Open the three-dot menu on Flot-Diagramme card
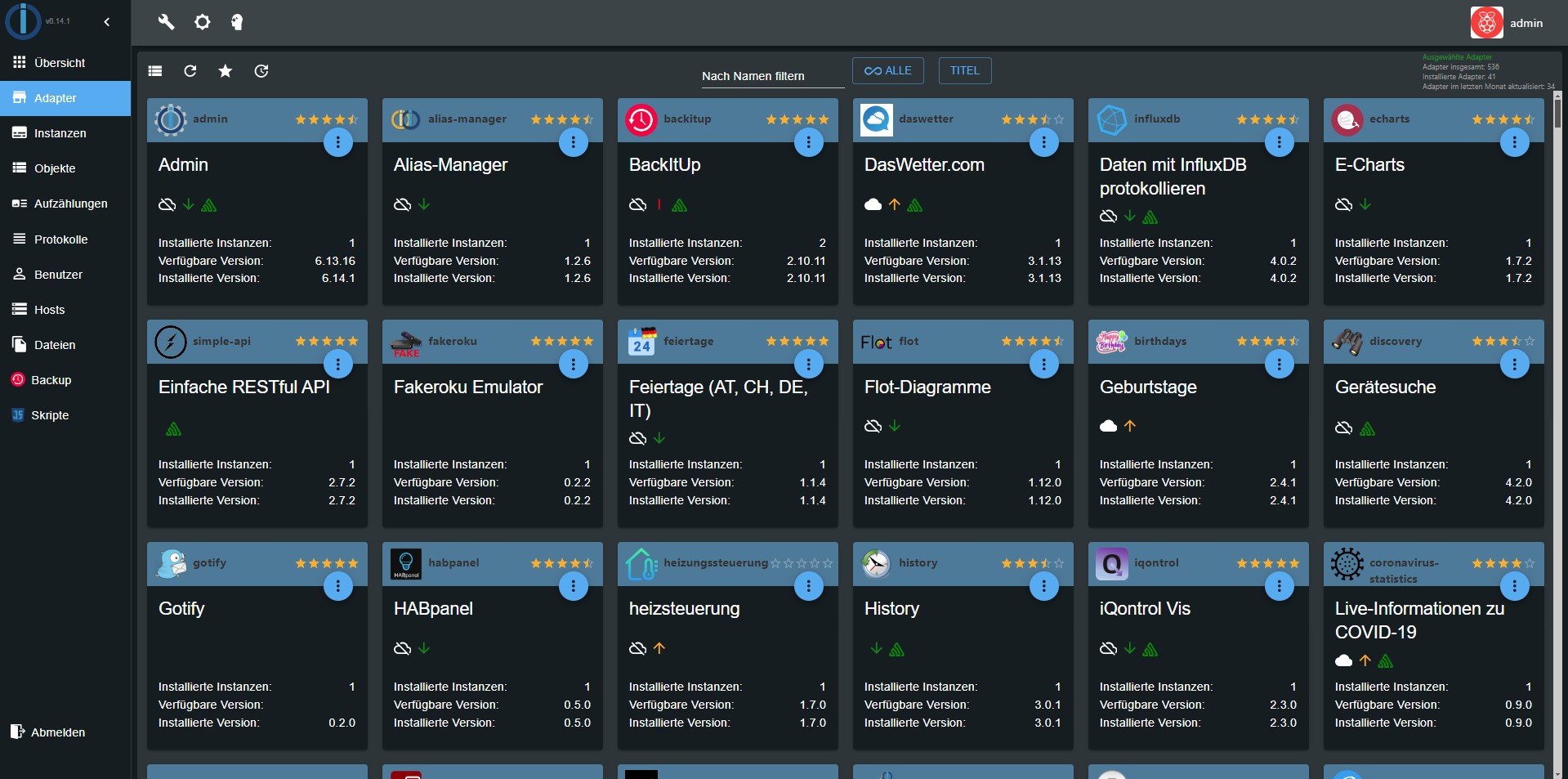 pos(1044,364)
